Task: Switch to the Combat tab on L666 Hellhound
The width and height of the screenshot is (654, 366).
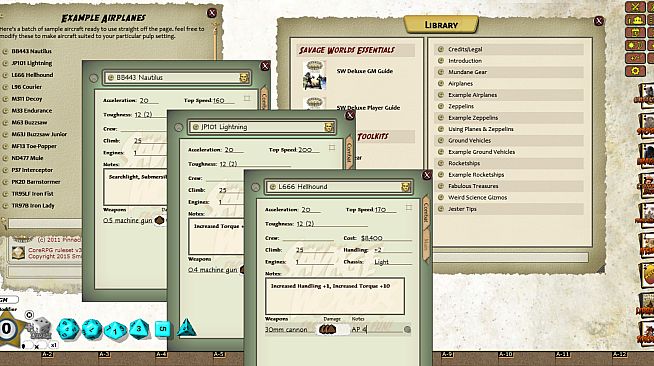Action: [426, 213]
